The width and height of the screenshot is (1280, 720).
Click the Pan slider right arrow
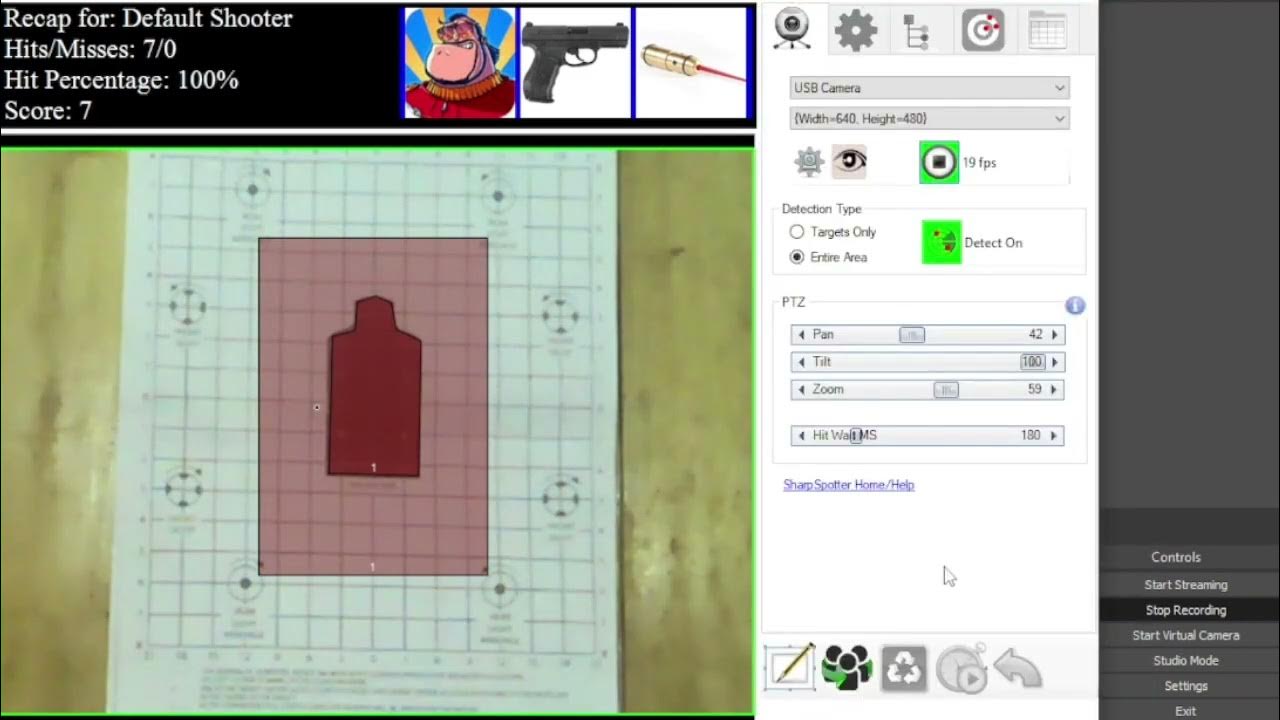tap(1054, 335)
